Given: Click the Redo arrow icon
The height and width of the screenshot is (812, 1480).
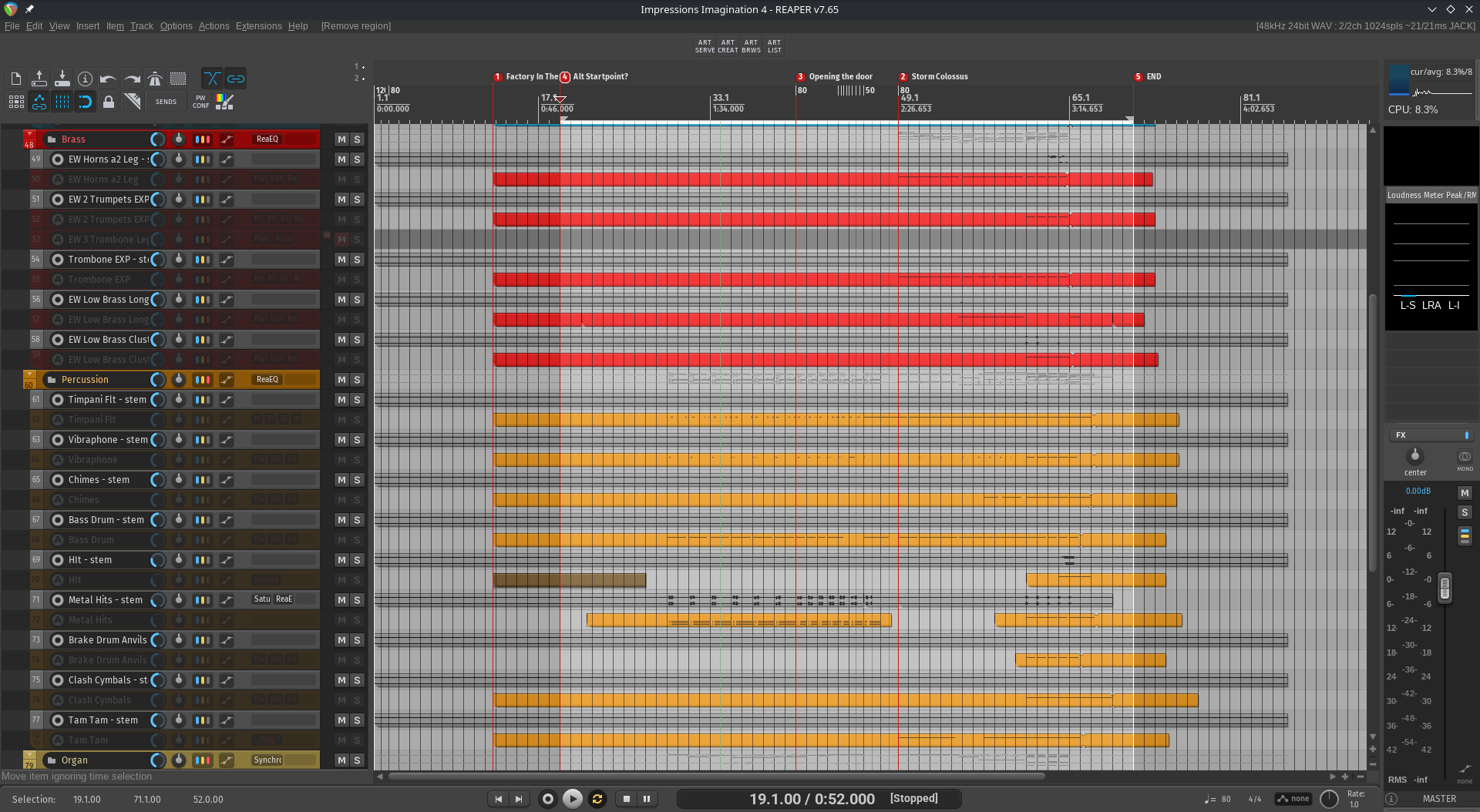Looking at the screenshot, I should click(132, 79).
